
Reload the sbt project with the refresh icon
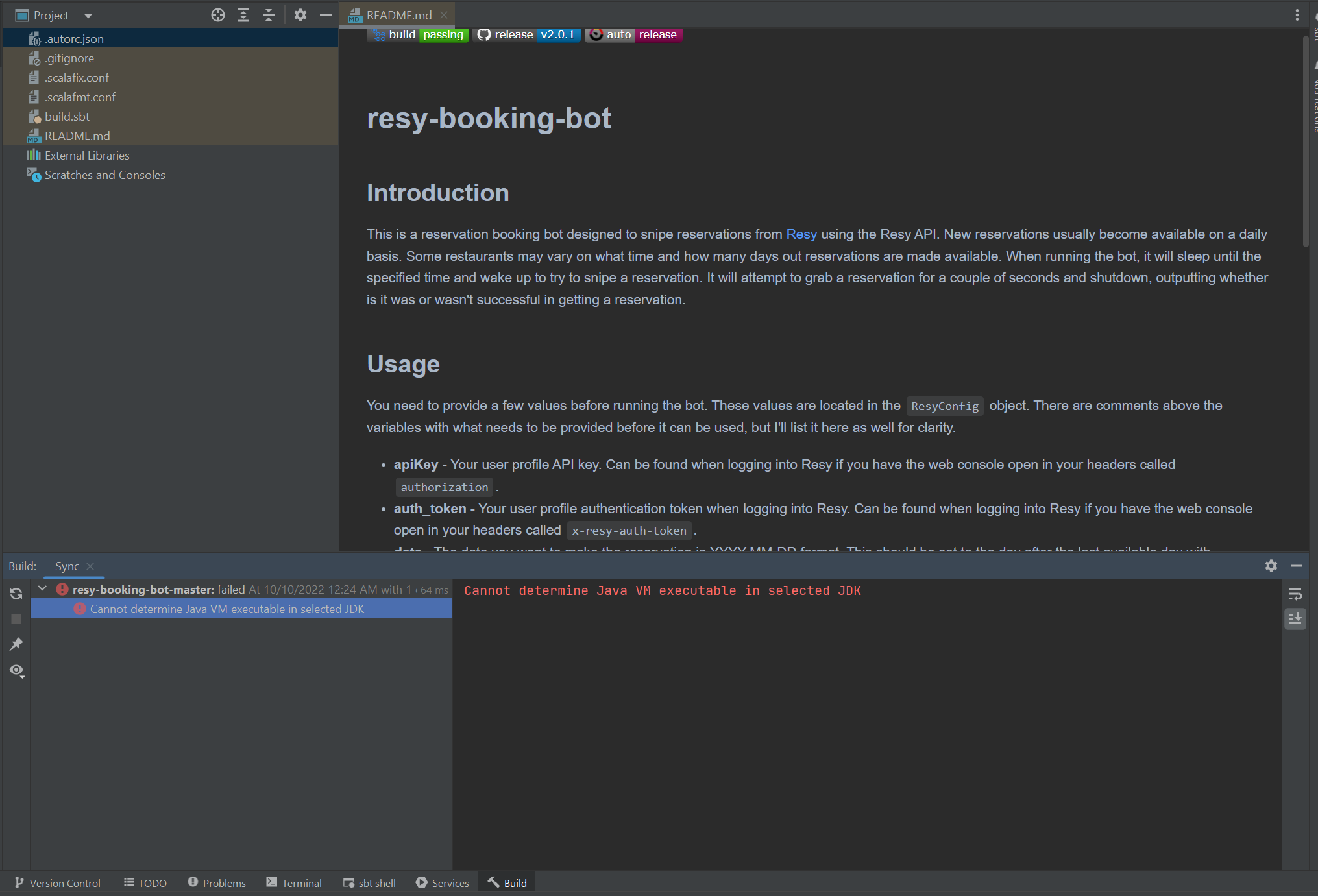(x=16, y=593)
